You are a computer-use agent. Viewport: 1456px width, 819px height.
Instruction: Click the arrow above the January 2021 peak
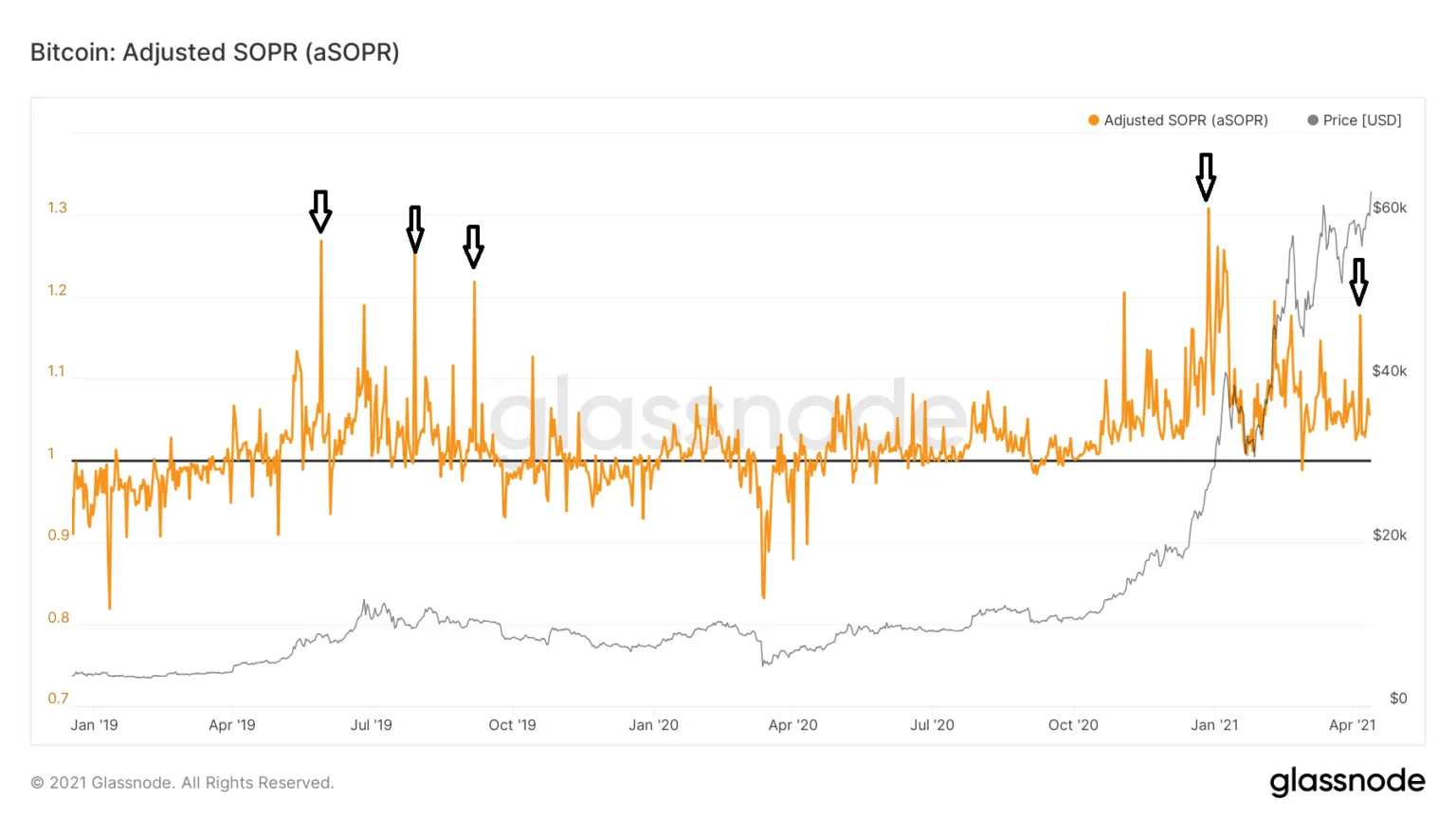click(x=1206, y=177)
